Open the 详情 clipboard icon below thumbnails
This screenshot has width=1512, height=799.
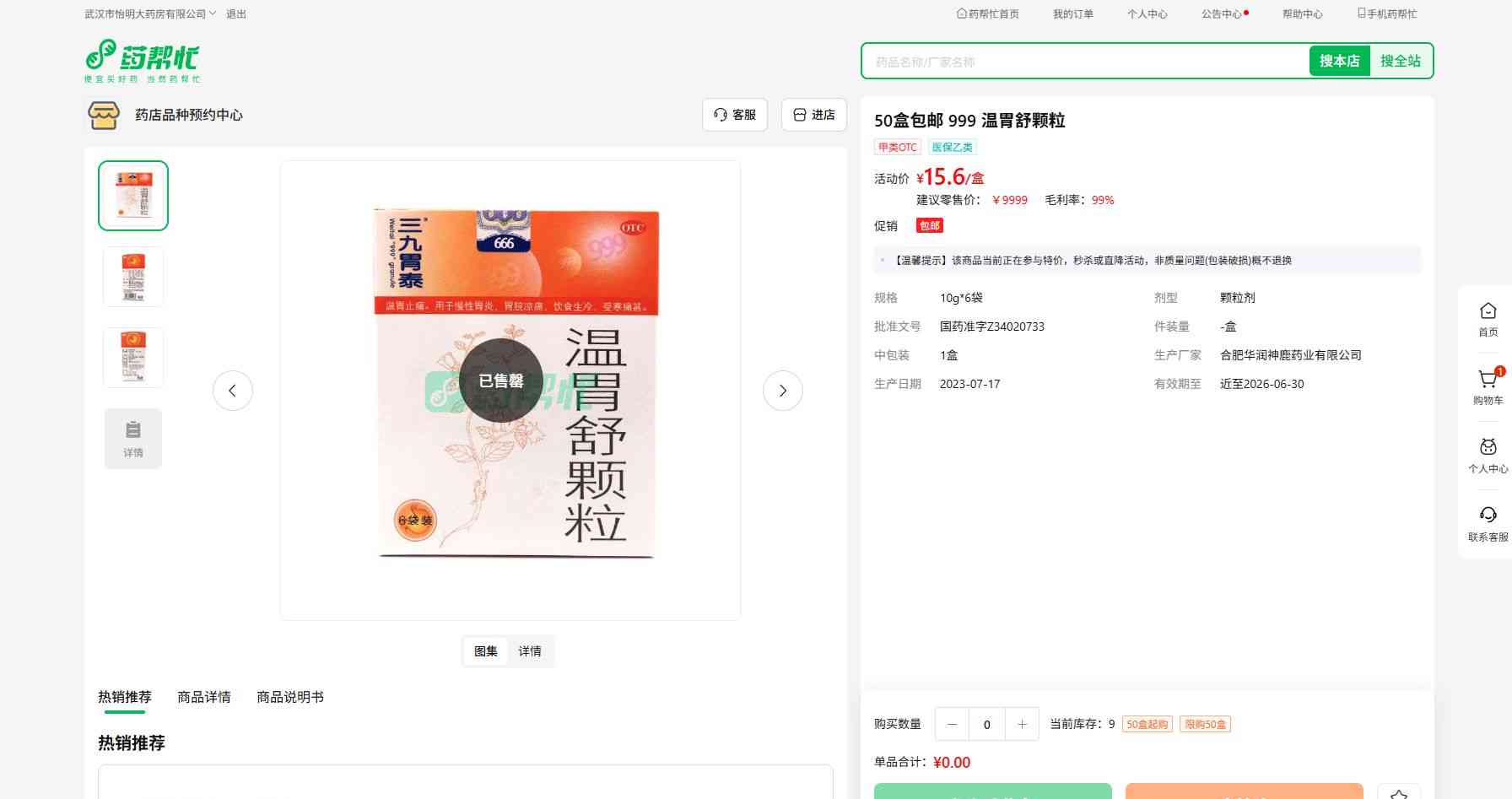(x=133, y=439)
